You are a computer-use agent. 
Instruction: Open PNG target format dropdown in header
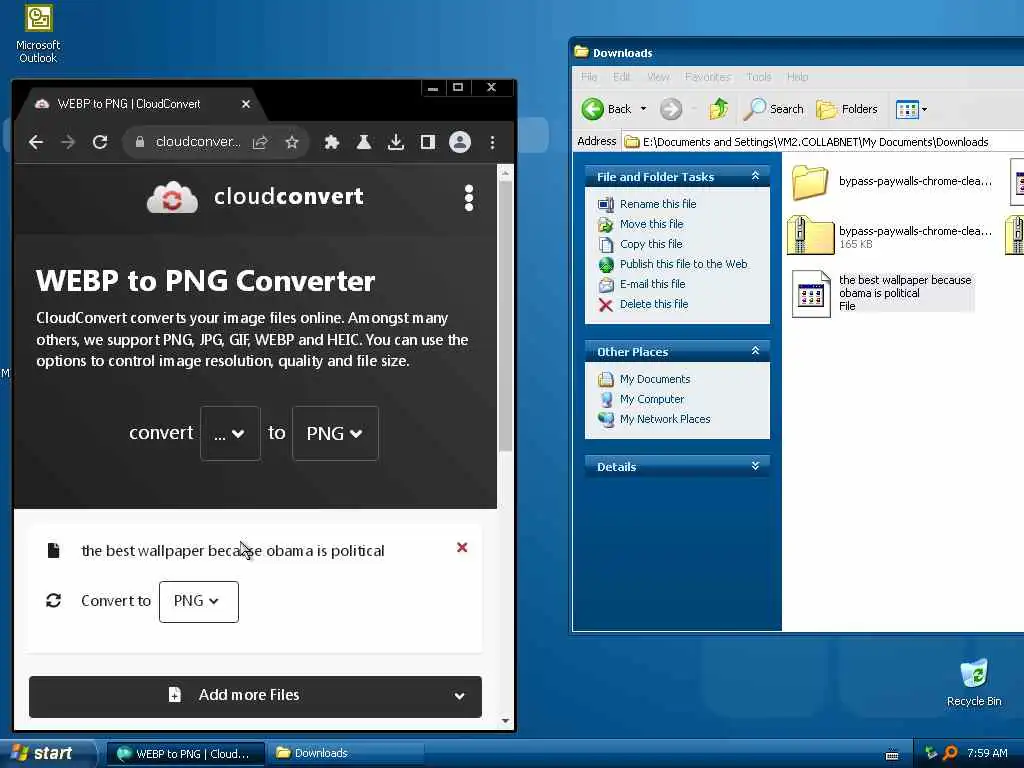point(335,434)
